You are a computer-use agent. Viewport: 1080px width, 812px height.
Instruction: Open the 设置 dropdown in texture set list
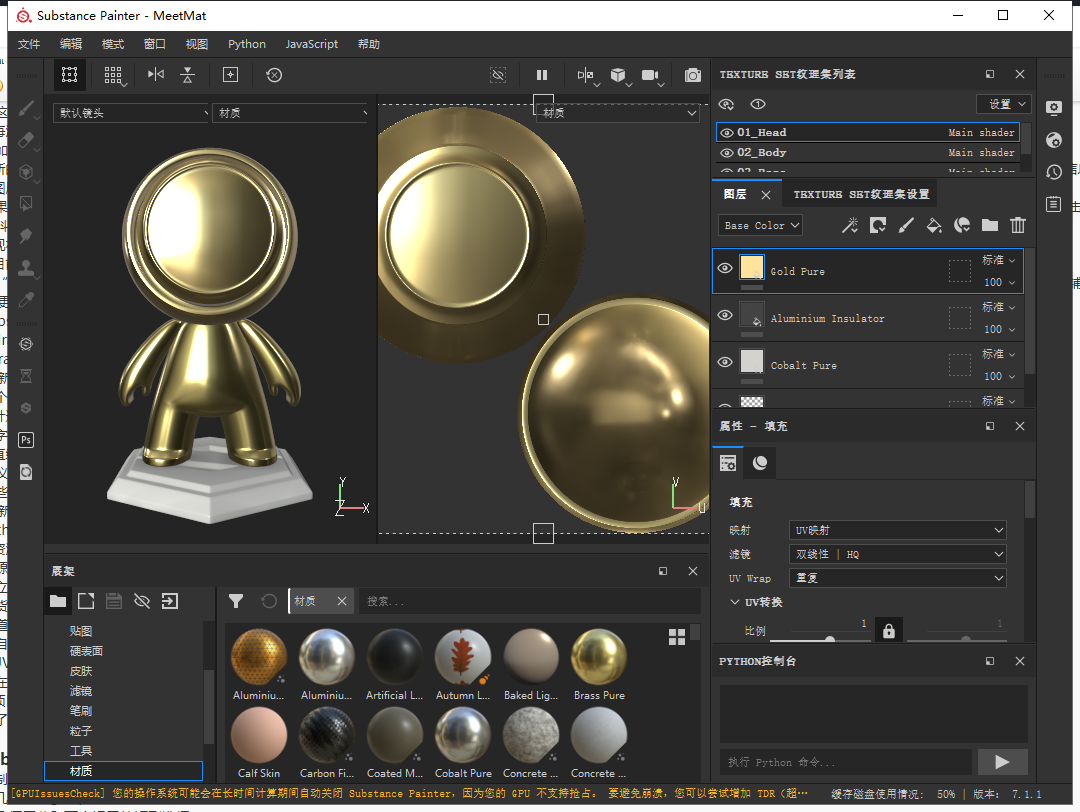click(x=1004, y=104)
